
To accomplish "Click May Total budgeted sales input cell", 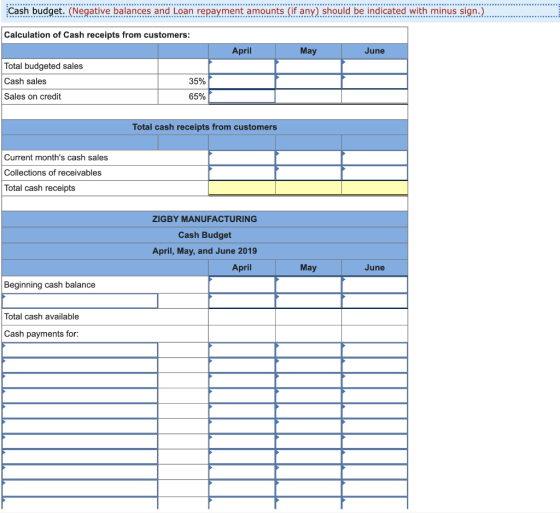I will point(308,66).
